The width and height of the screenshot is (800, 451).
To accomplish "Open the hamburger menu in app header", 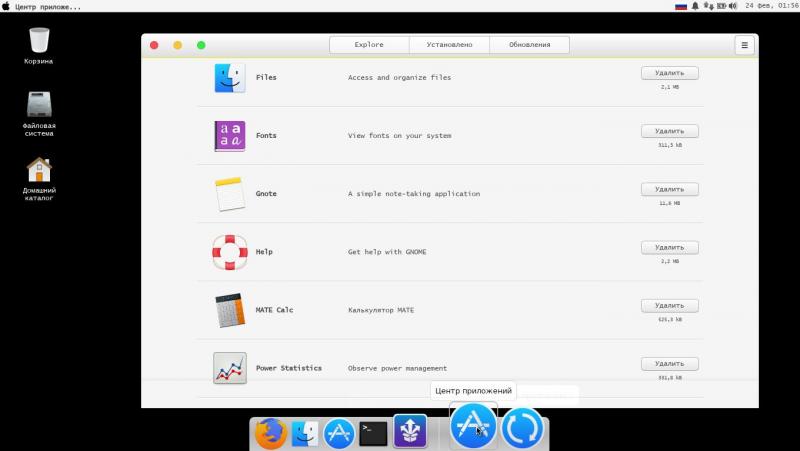I will [744, 45].
